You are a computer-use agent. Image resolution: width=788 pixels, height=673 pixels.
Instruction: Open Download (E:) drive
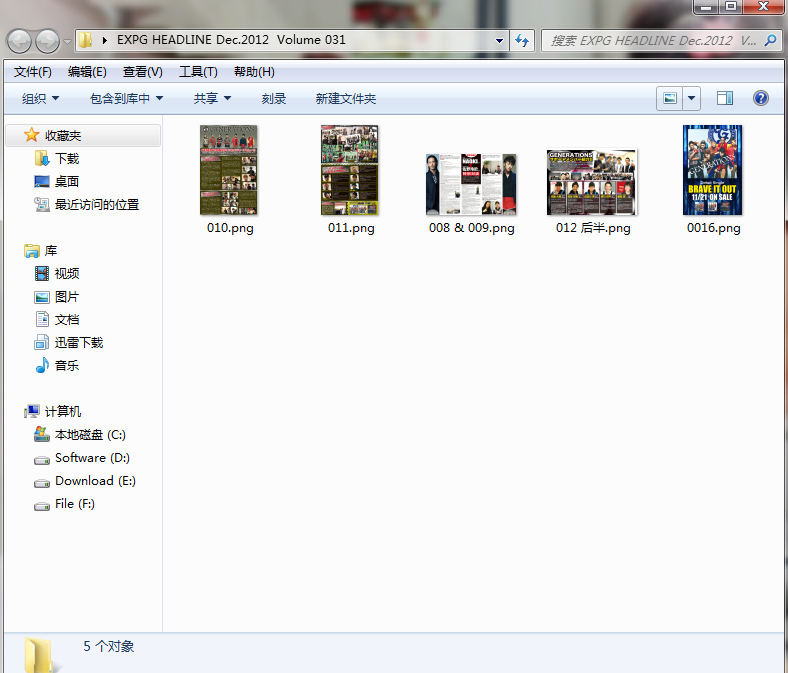(95, 481)
